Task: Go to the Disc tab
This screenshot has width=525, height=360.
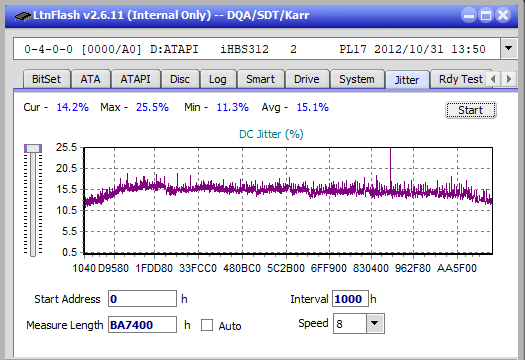Action: tap(180, 79)
